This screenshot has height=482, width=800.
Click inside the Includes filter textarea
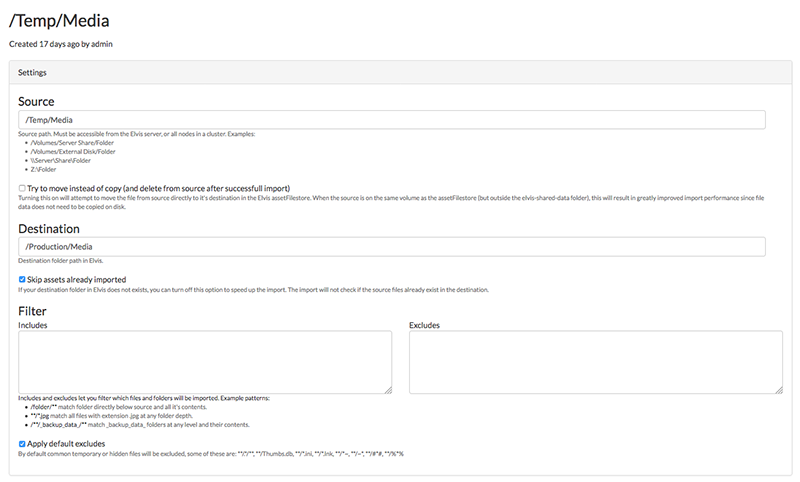pyautogui.click(x=205, y=362)
